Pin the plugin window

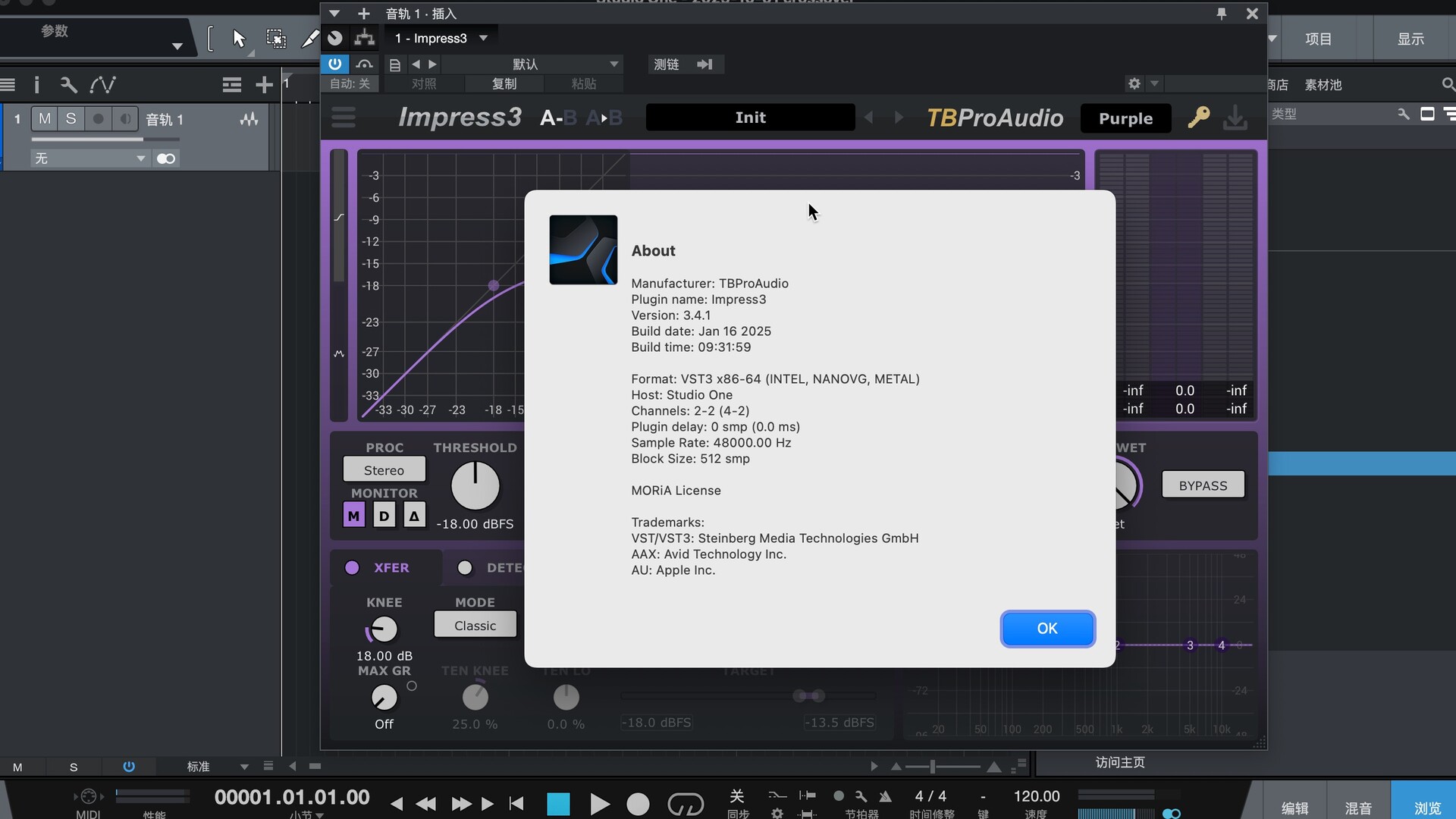[1221, 14]
